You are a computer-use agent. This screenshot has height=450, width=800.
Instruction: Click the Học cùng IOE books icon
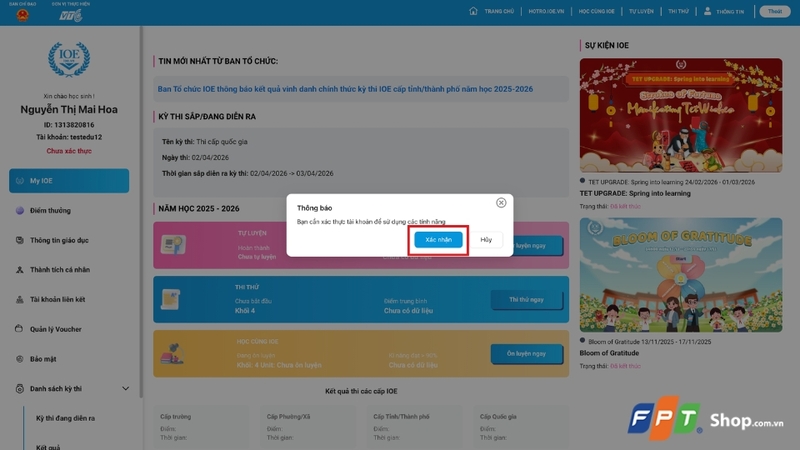click(172, 353)
